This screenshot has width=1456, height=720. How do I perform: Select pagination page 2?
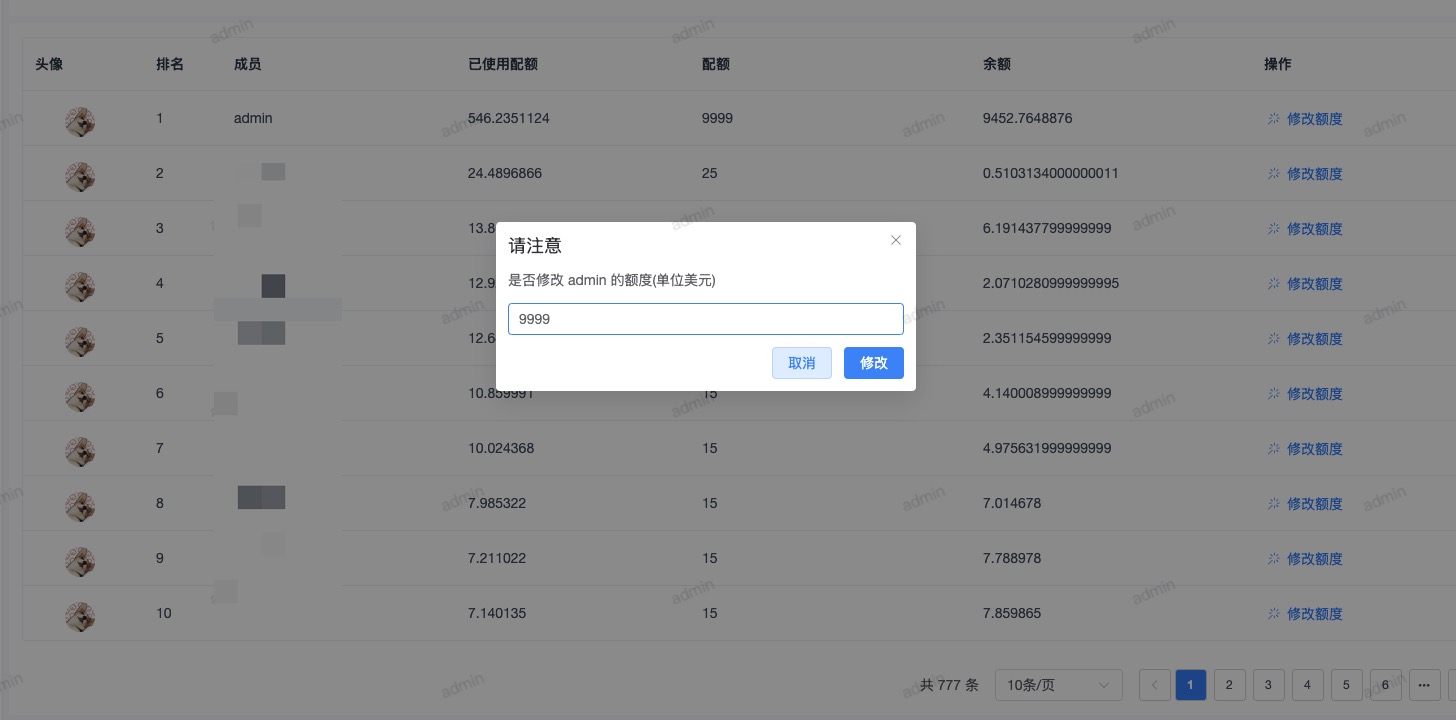click(1229, 685)
